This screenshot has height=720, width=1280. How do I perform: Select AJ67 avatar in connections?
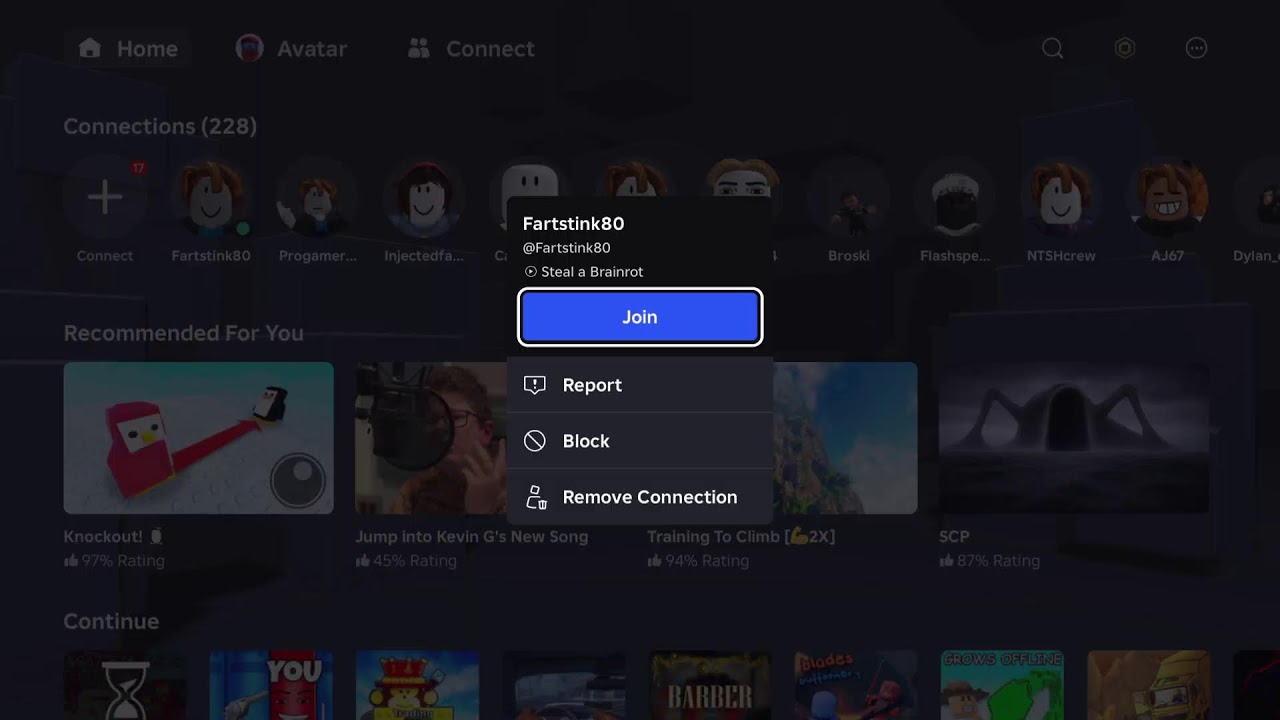(x=1167, y=197)
